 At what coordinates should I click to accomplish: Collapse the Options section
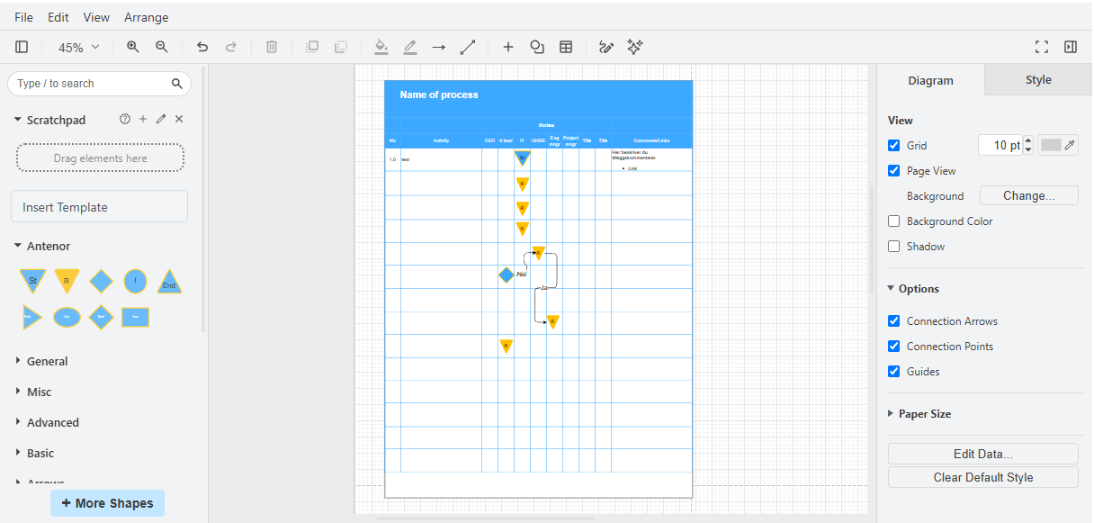pyautogui.click(x=913, y=289)
